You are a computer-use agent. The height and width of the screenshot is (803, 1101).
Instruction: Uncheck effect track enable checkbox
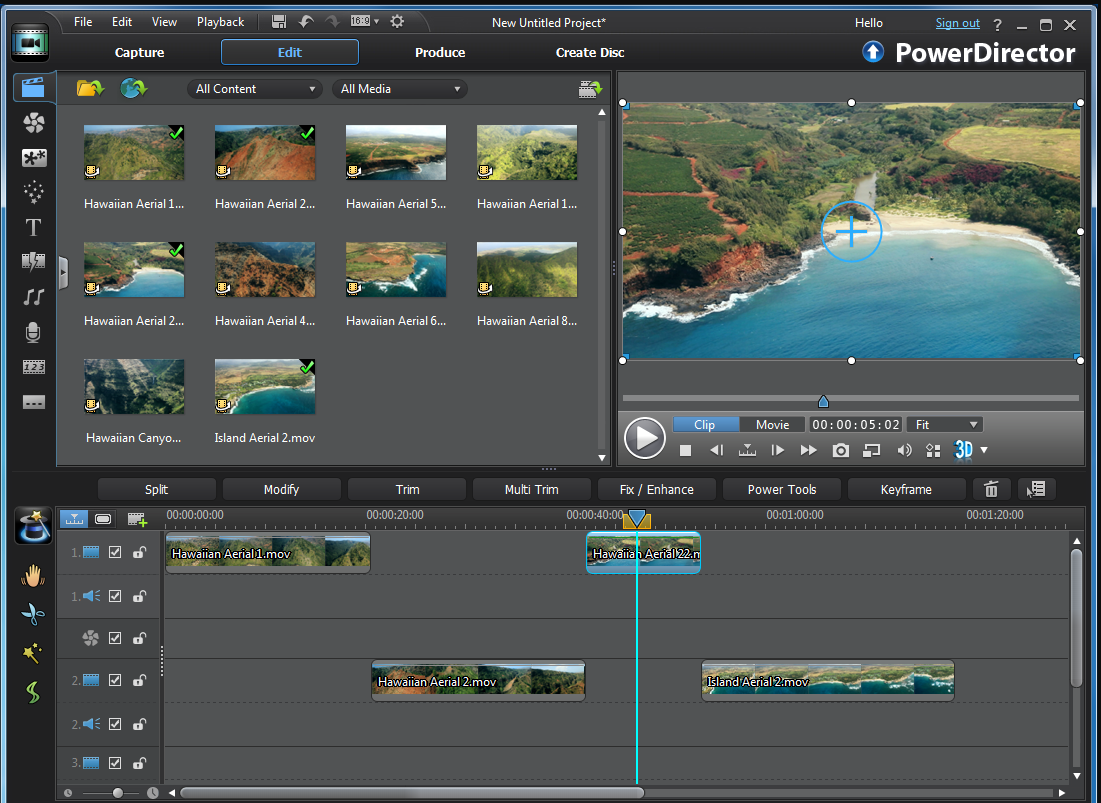point(115,638)
